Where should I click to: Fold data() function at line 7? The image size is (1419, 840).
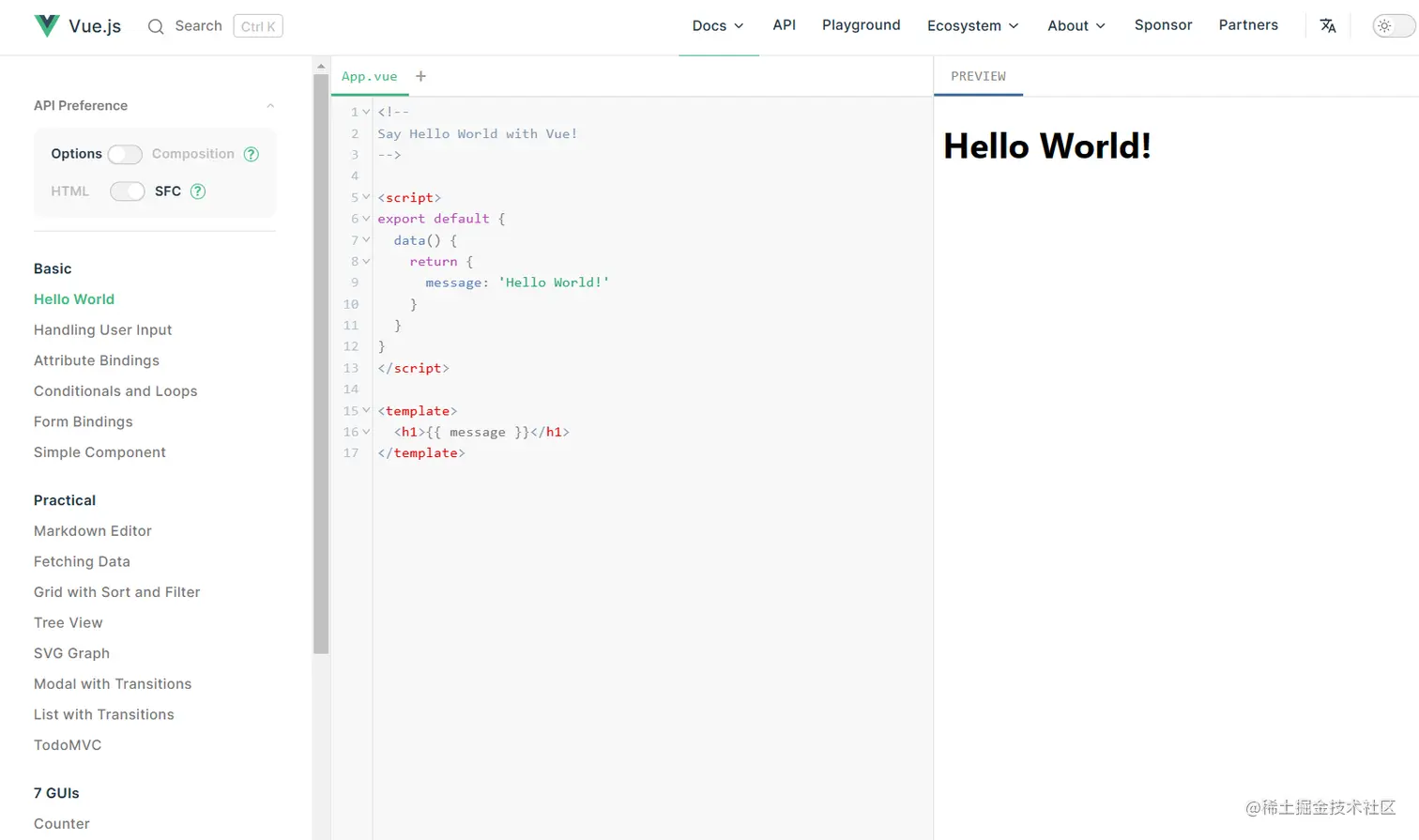(366, 240)
